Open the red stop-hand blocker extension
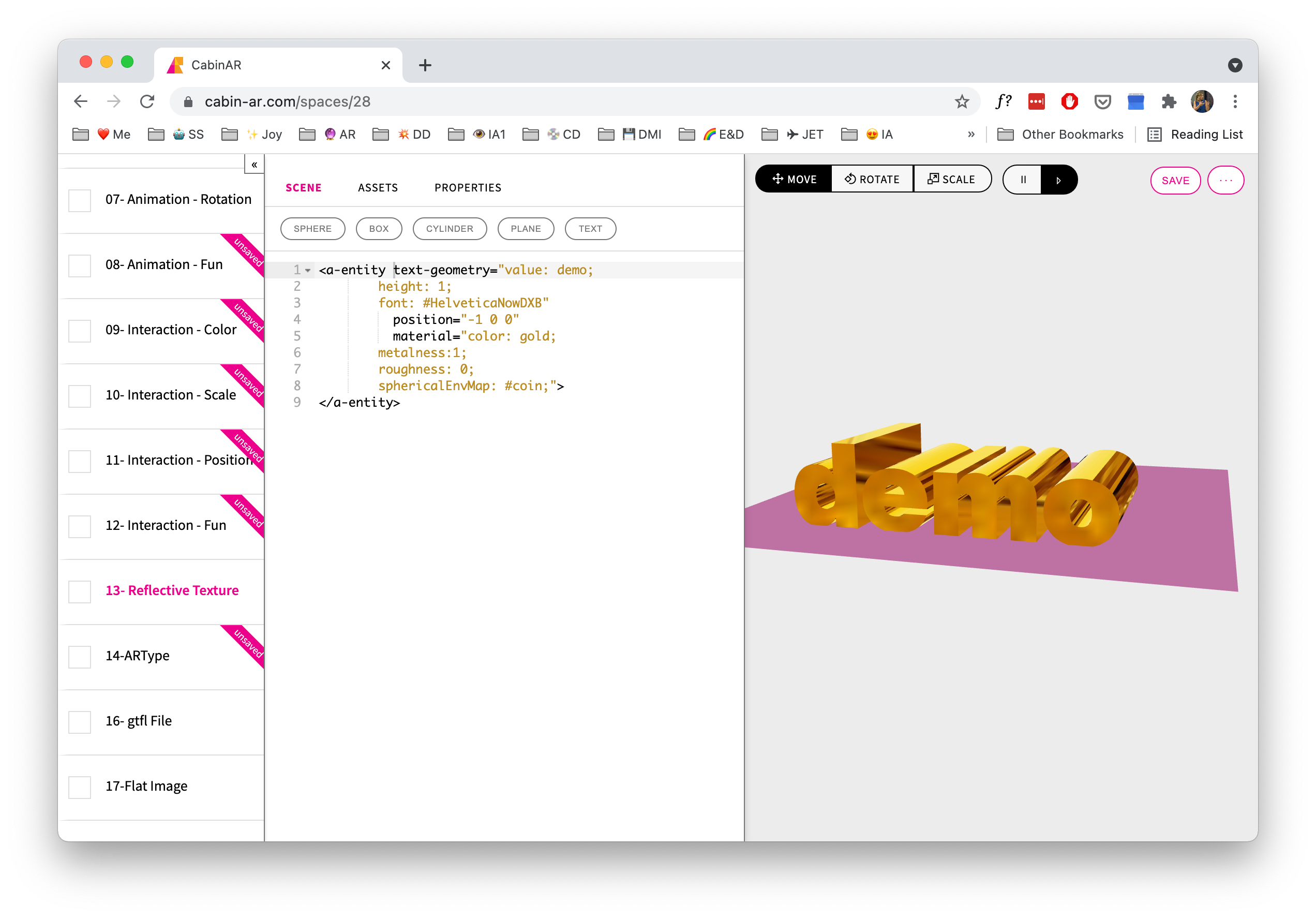 click(x=1070, y=101)
